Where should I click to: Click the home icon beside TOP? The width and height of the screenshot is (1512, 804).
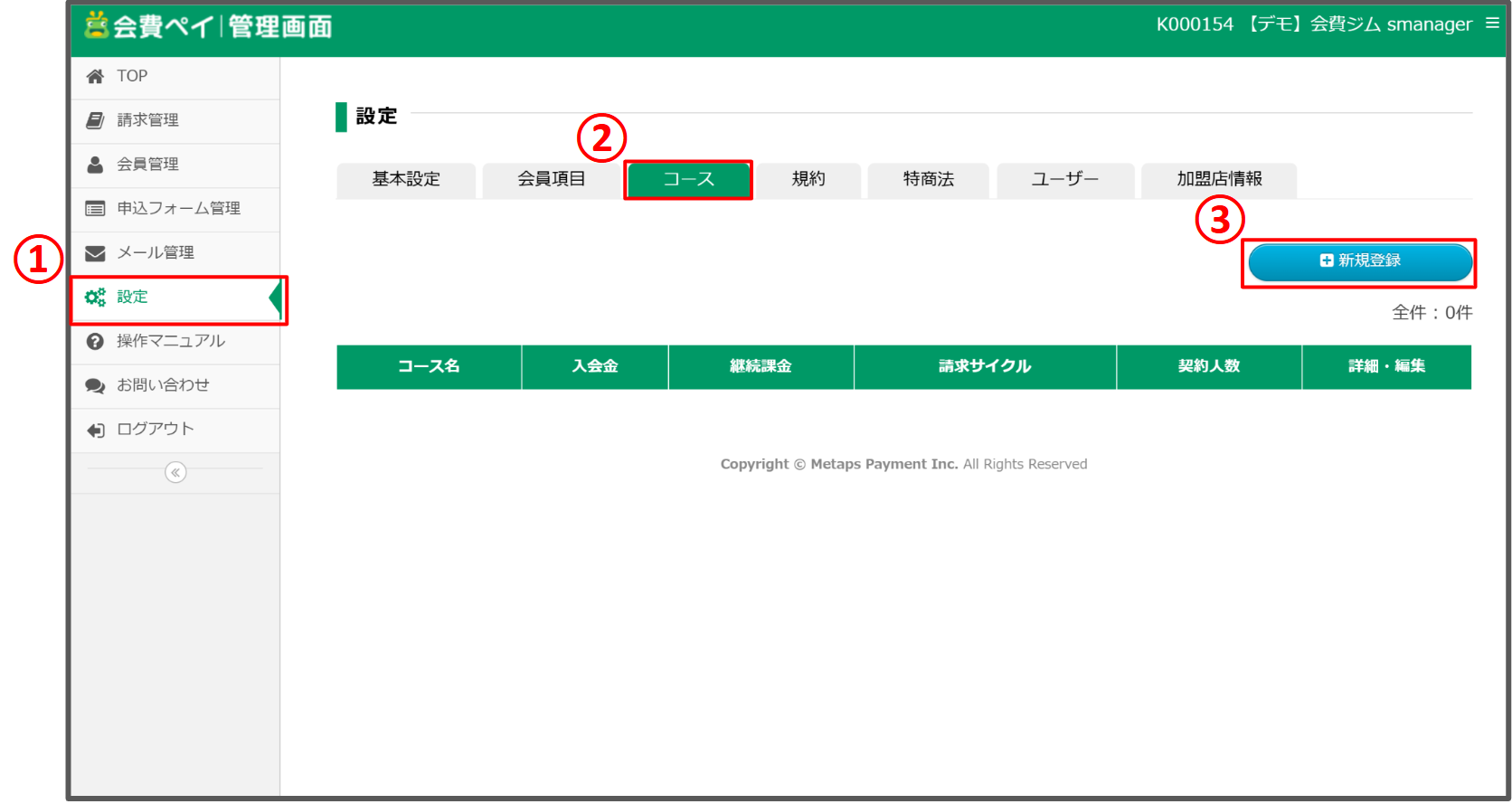coord(95,77)
